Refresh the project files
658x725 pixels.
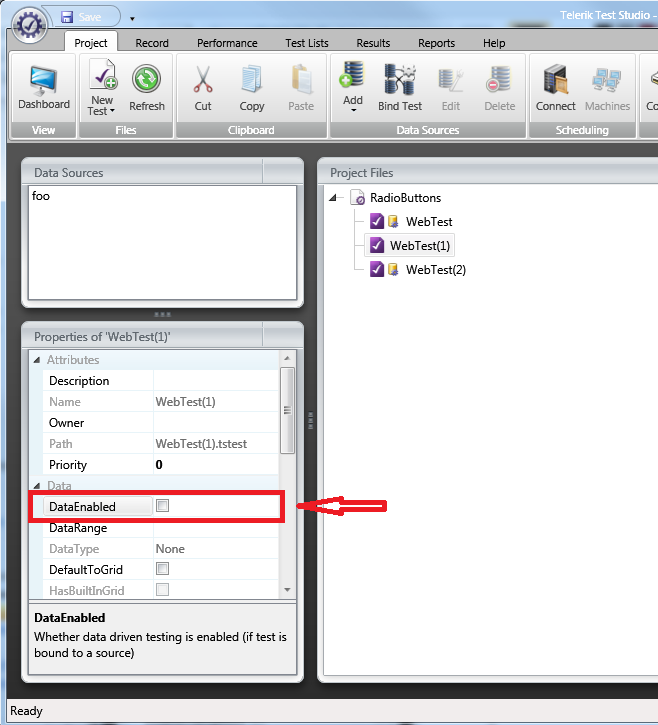coord(147,88)
